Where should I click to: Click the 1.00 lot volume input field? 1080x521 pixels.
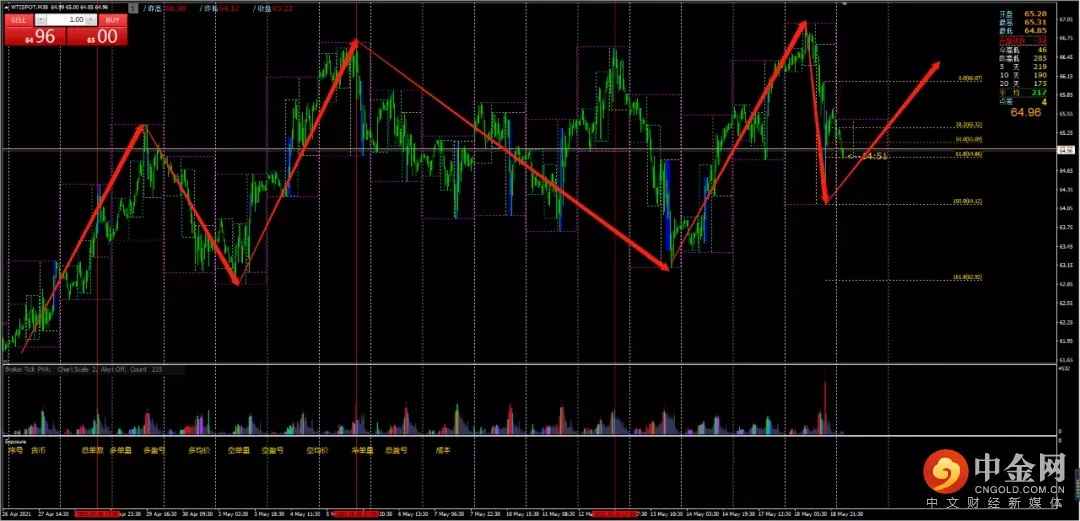click(x=65, y=20)
